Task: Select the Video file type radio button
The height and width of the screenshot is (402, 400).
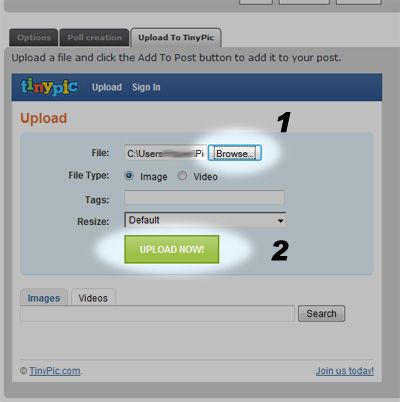Action: (x=182, y=175)
